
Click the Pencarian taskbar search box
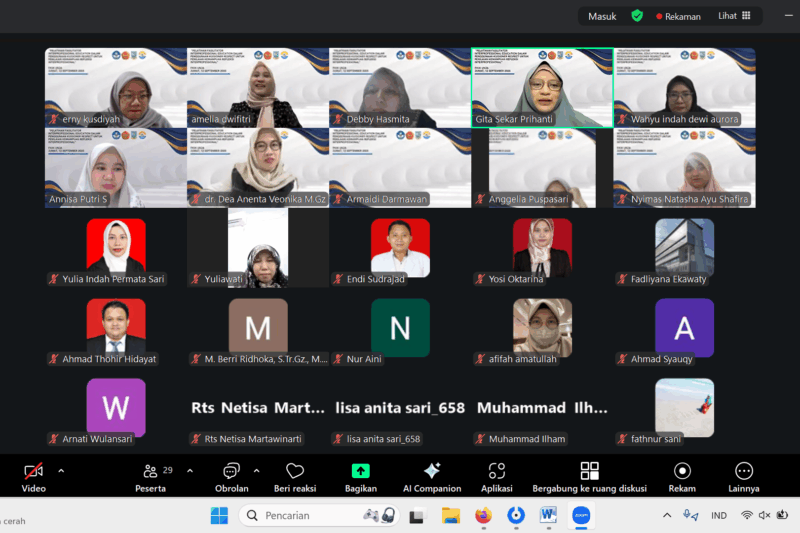318,516
